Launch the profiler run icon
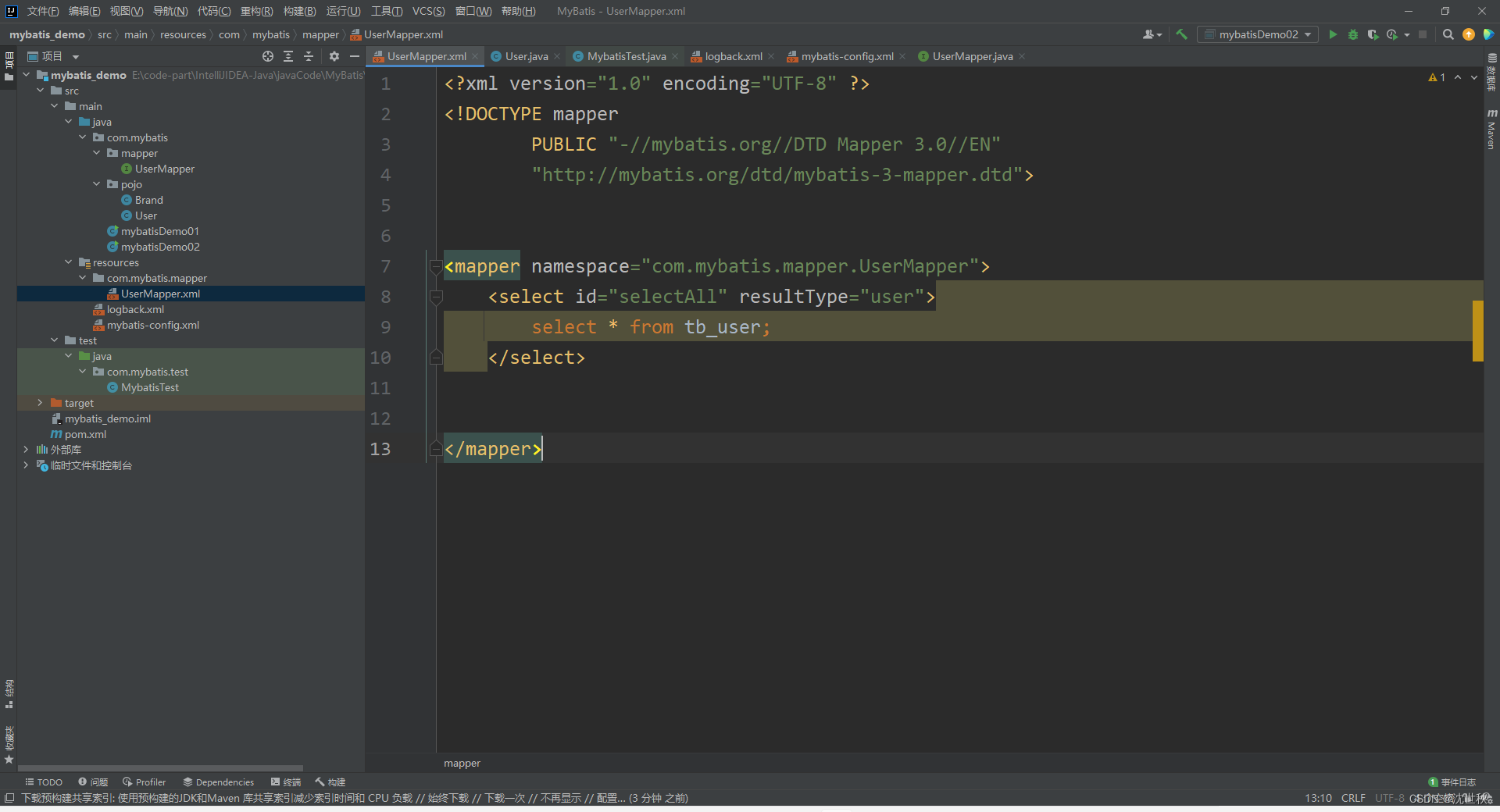 1392,34
